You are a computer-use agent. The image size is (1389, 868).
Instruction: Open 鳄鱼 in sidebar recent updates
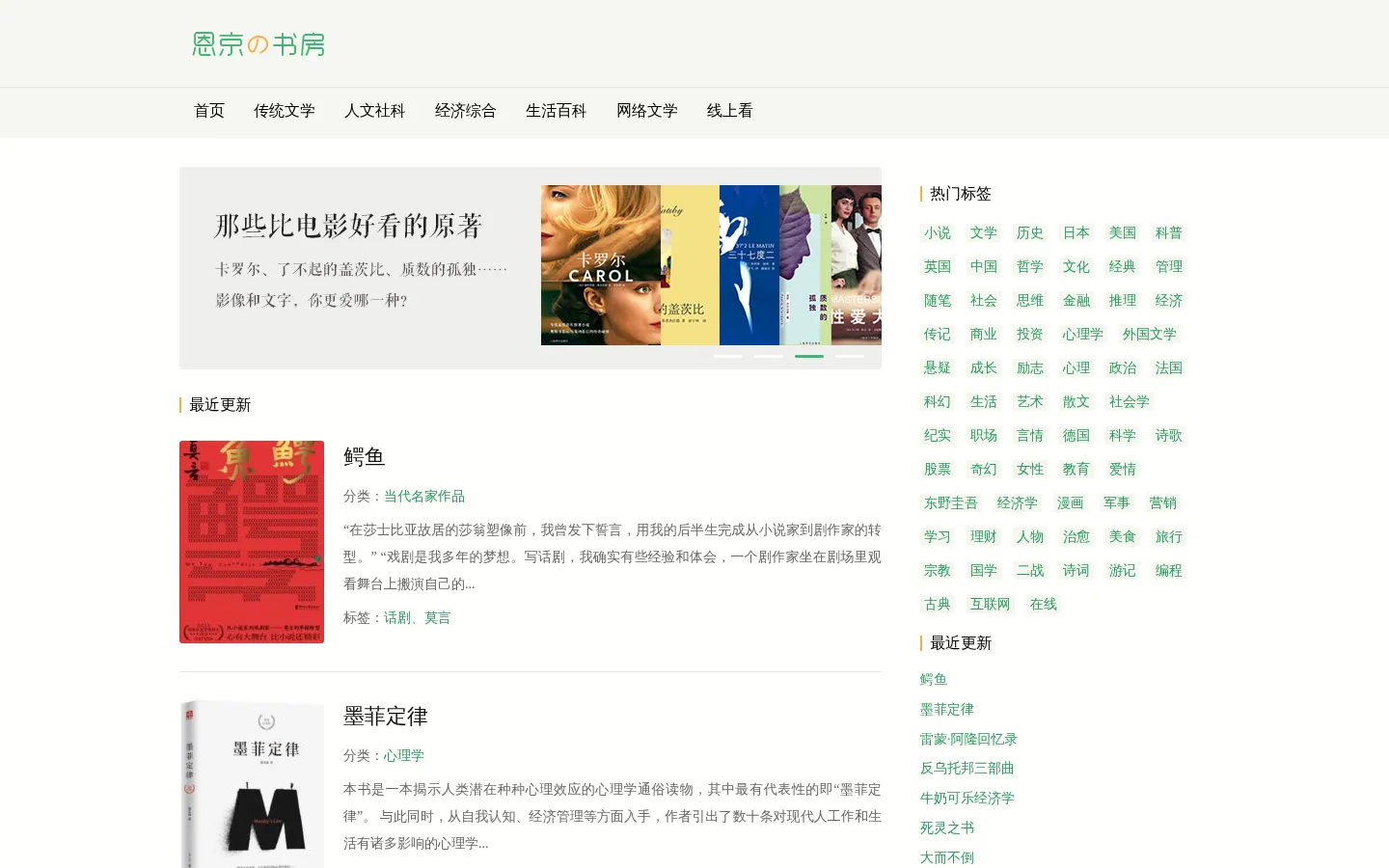click(x=934, y=679)
